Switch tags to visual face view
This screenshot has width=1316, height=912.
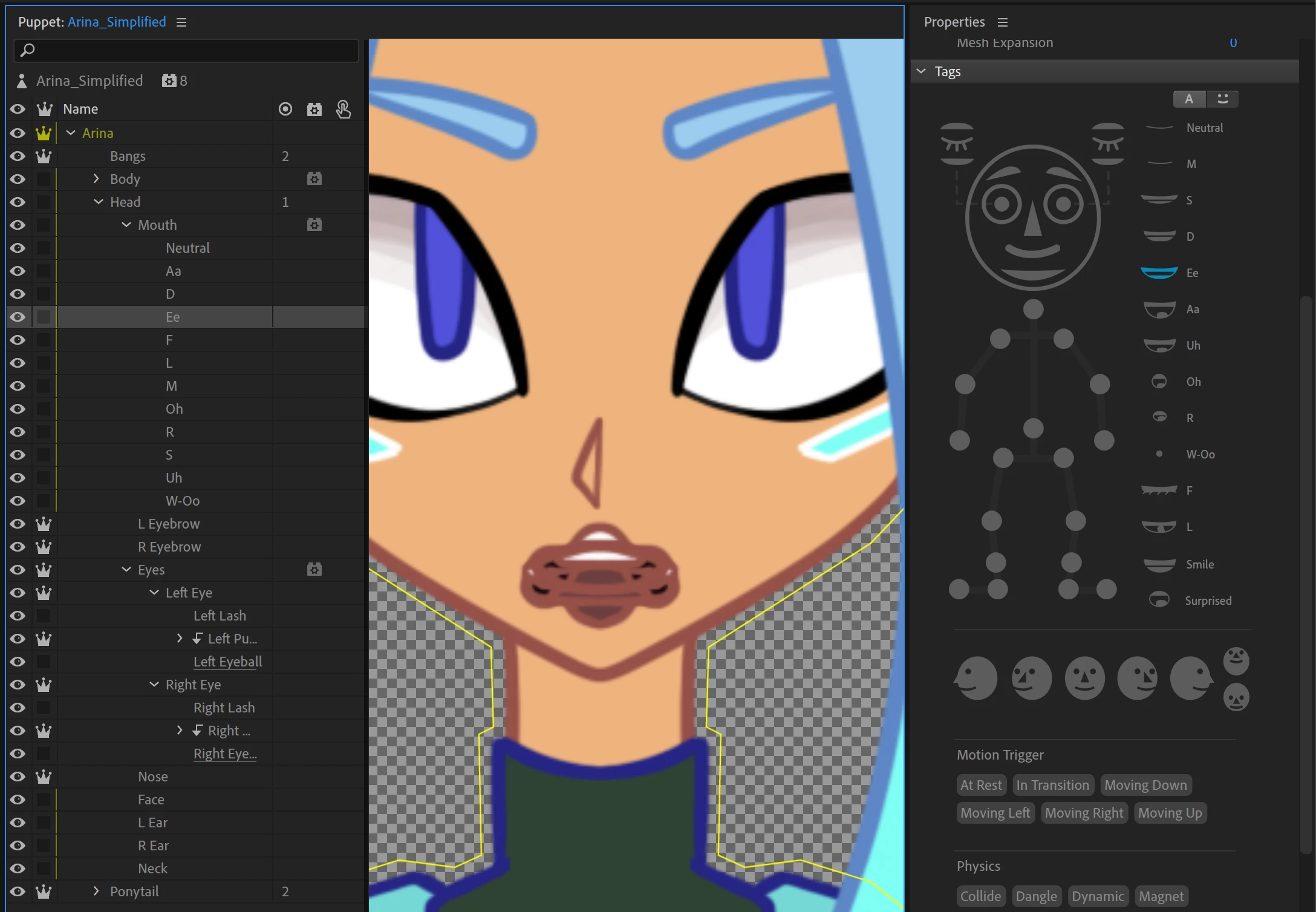tap(1222, 99)
